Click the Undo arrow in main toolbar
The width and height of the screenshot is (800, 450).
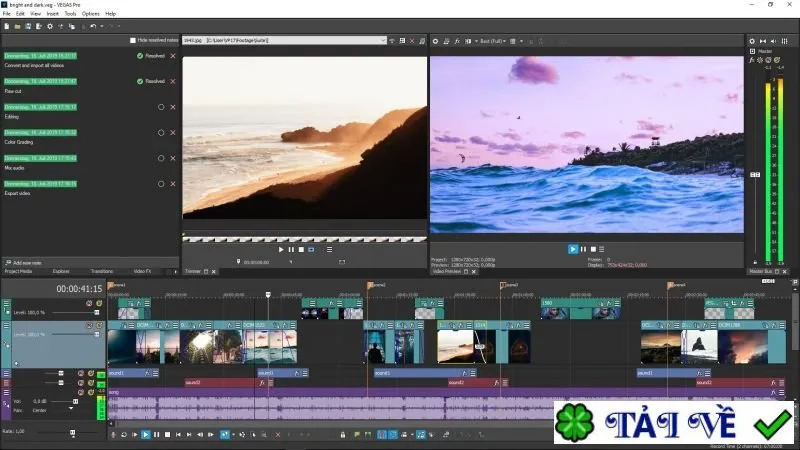click(x=93, y=27)
